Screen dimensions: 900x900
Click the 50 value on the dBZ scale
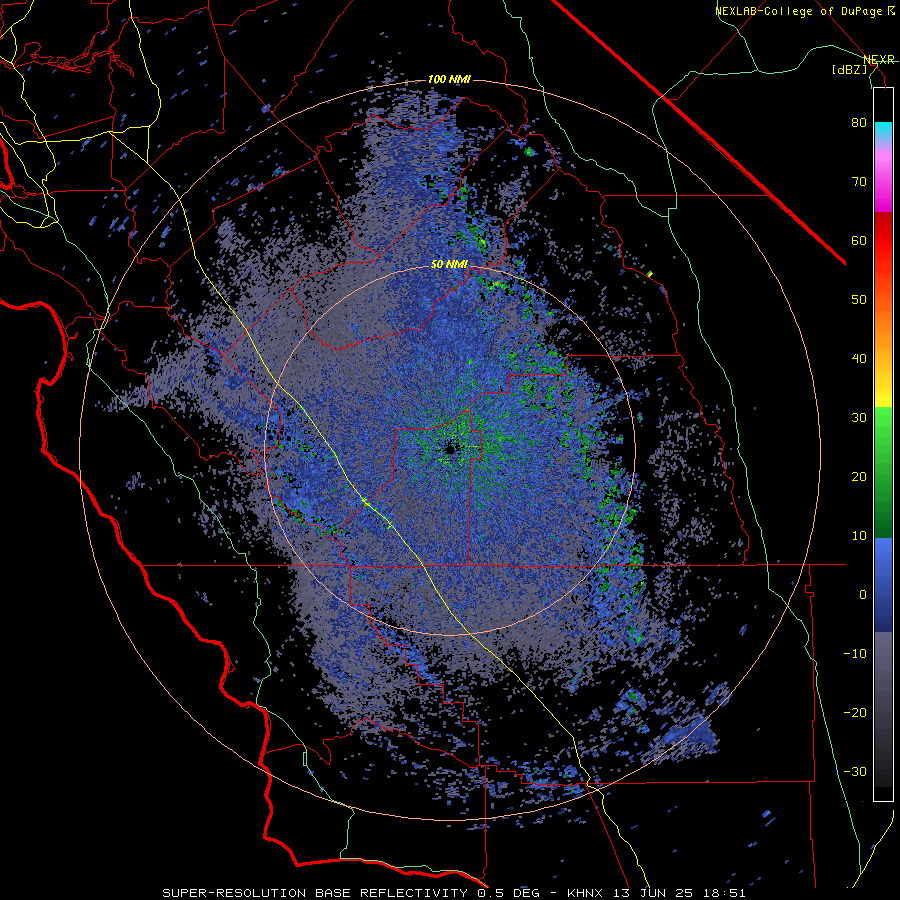[x=859, y=300]
